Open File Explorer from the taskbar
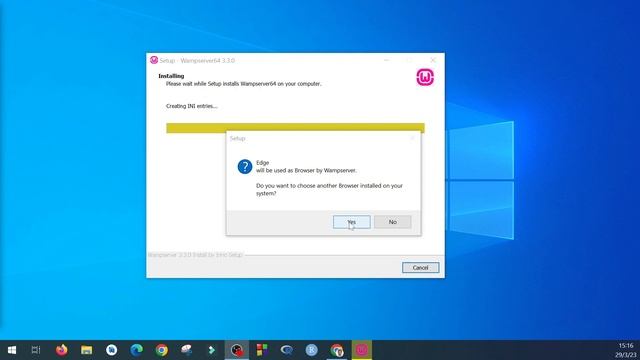 pyautogui.click(x=87, y=350)
